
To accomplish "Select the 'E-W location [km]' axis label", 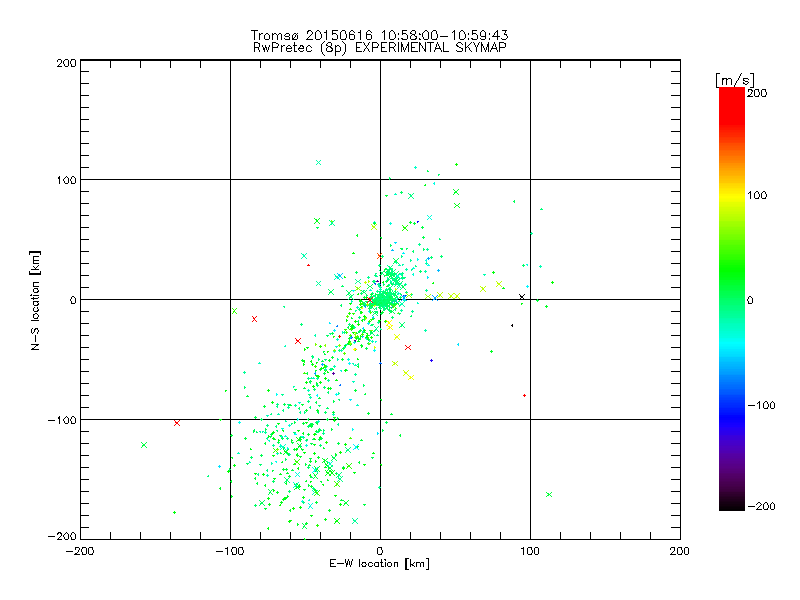I will 379,563.
